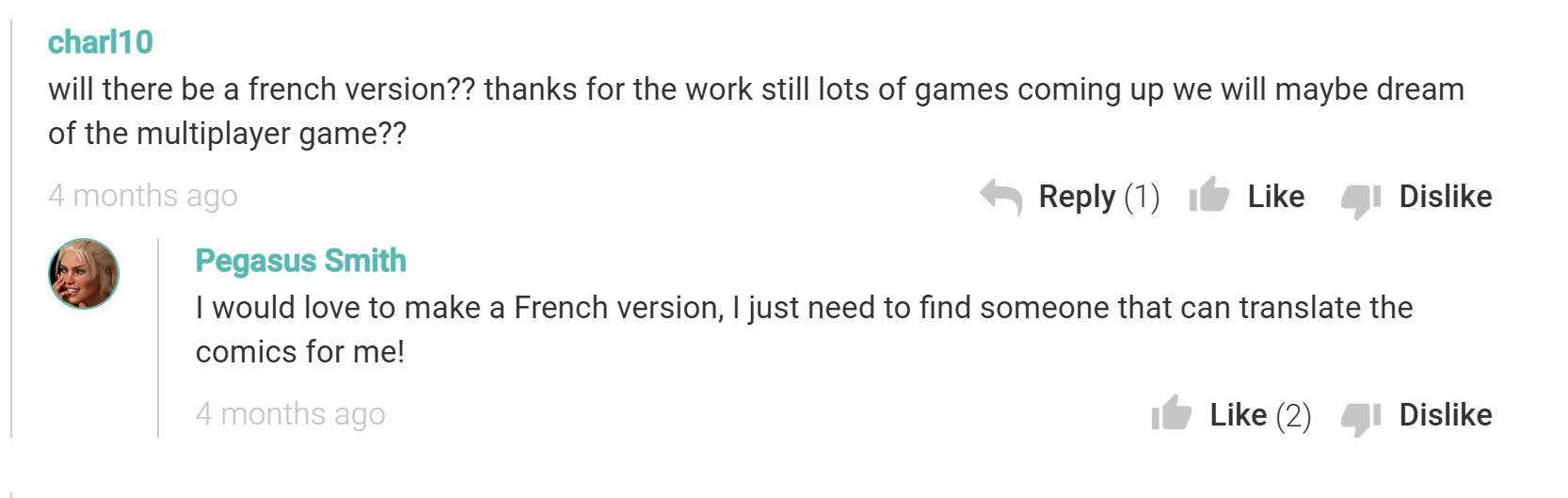Screen dimensions: 1568x498
Task: Choose the Like label on charl10's comment
Action: (x=1276, y=197)
